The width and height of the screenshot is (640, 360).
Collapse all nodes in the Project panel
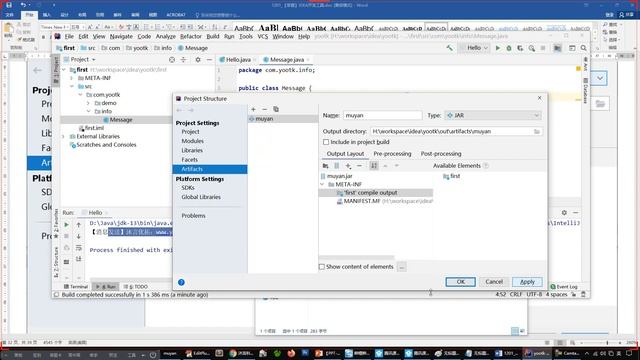pyautogui.click(x=183, y=60)
